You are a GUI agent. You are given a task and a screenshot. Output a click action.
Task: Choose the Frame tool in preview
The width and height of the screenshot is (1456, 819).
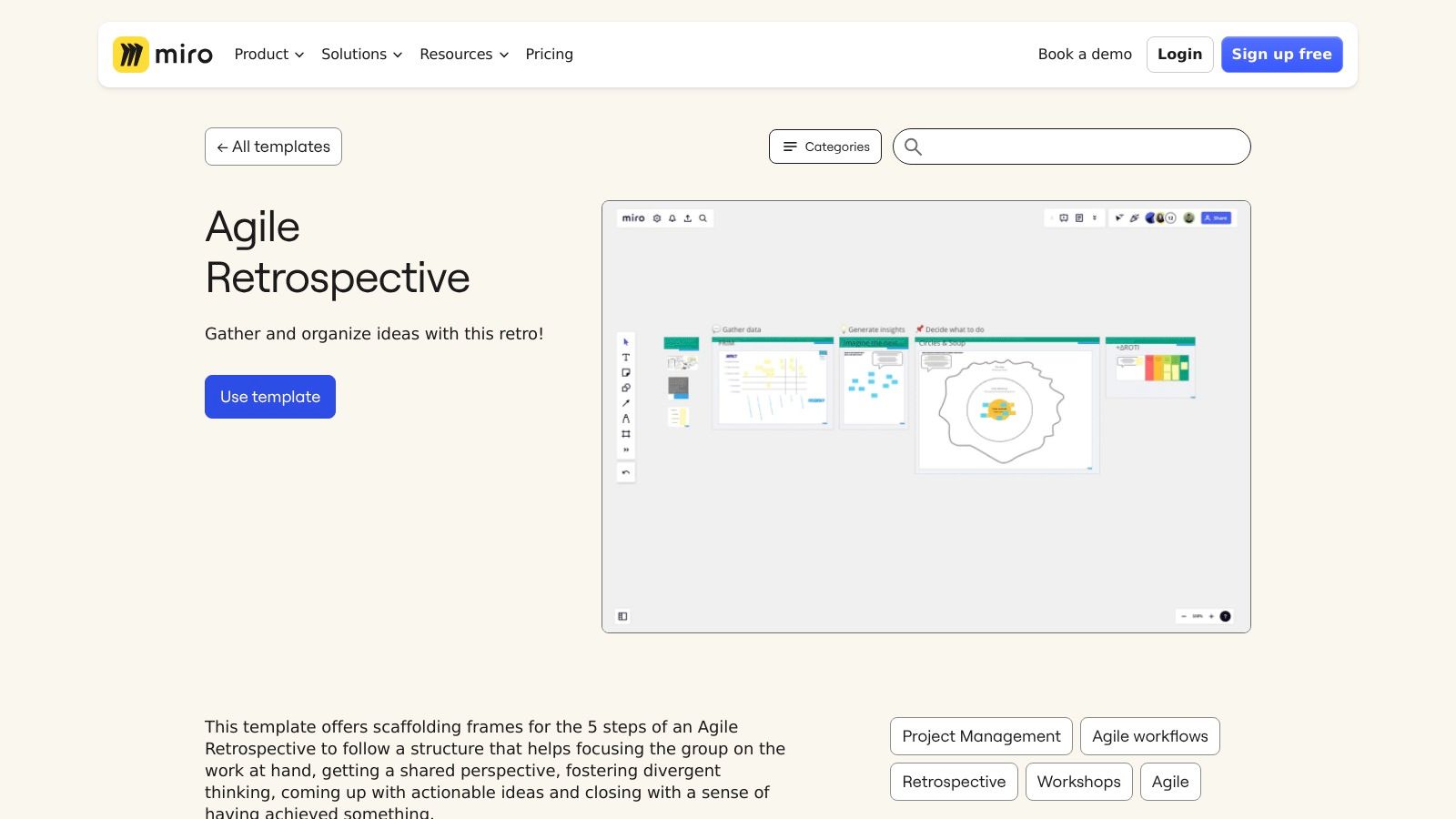point(626,434)
